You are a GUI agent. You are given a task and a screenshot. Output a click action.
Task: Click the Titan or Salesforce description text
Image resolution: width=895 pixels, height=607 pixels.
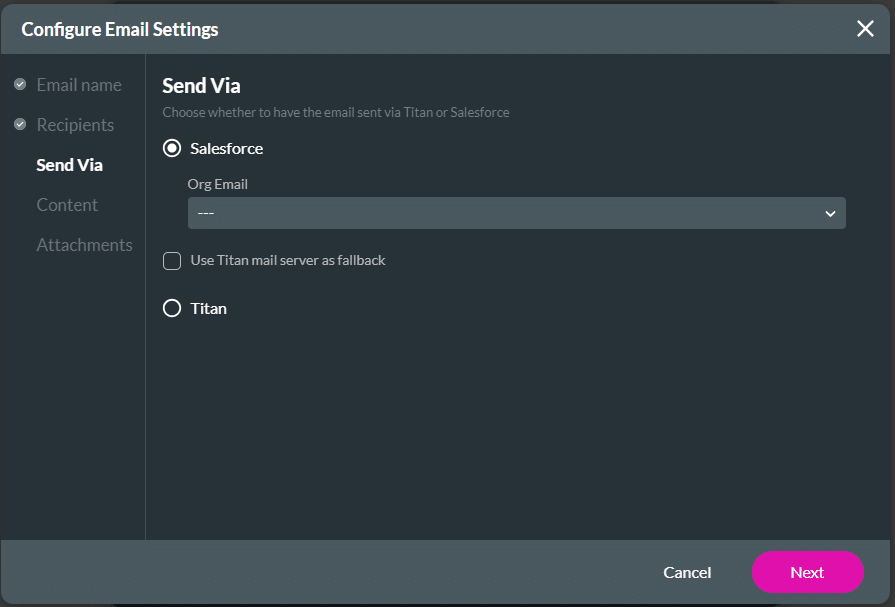(336, 113)
